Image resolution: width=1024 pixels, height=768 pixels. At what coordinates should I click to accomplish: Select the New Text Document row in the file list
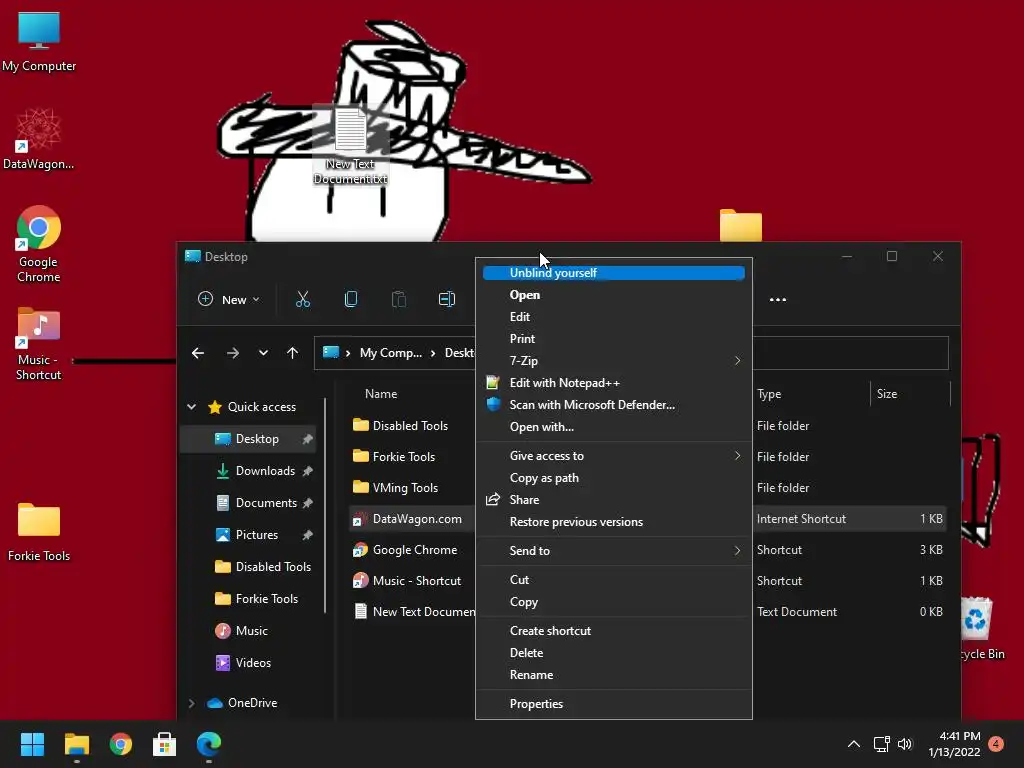point(413,612)
